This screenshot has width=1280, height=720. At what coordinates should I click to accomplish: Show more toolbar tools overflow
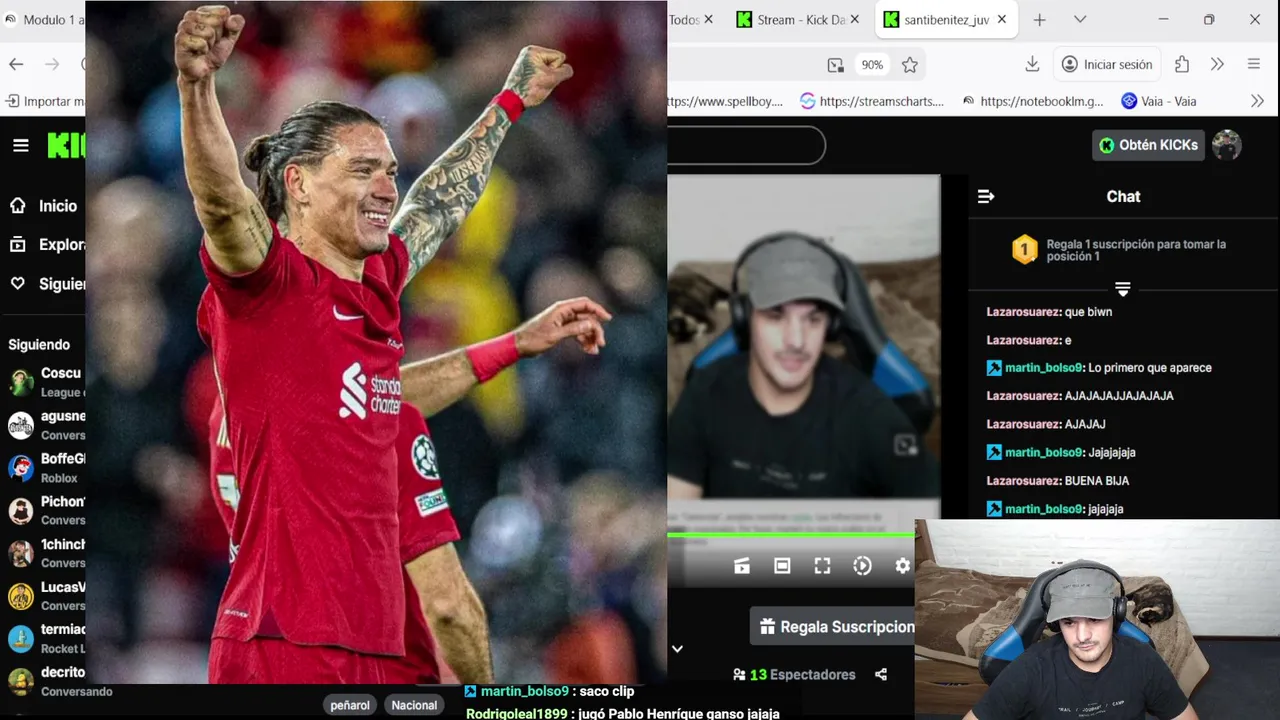click(x=1217, y=64)
